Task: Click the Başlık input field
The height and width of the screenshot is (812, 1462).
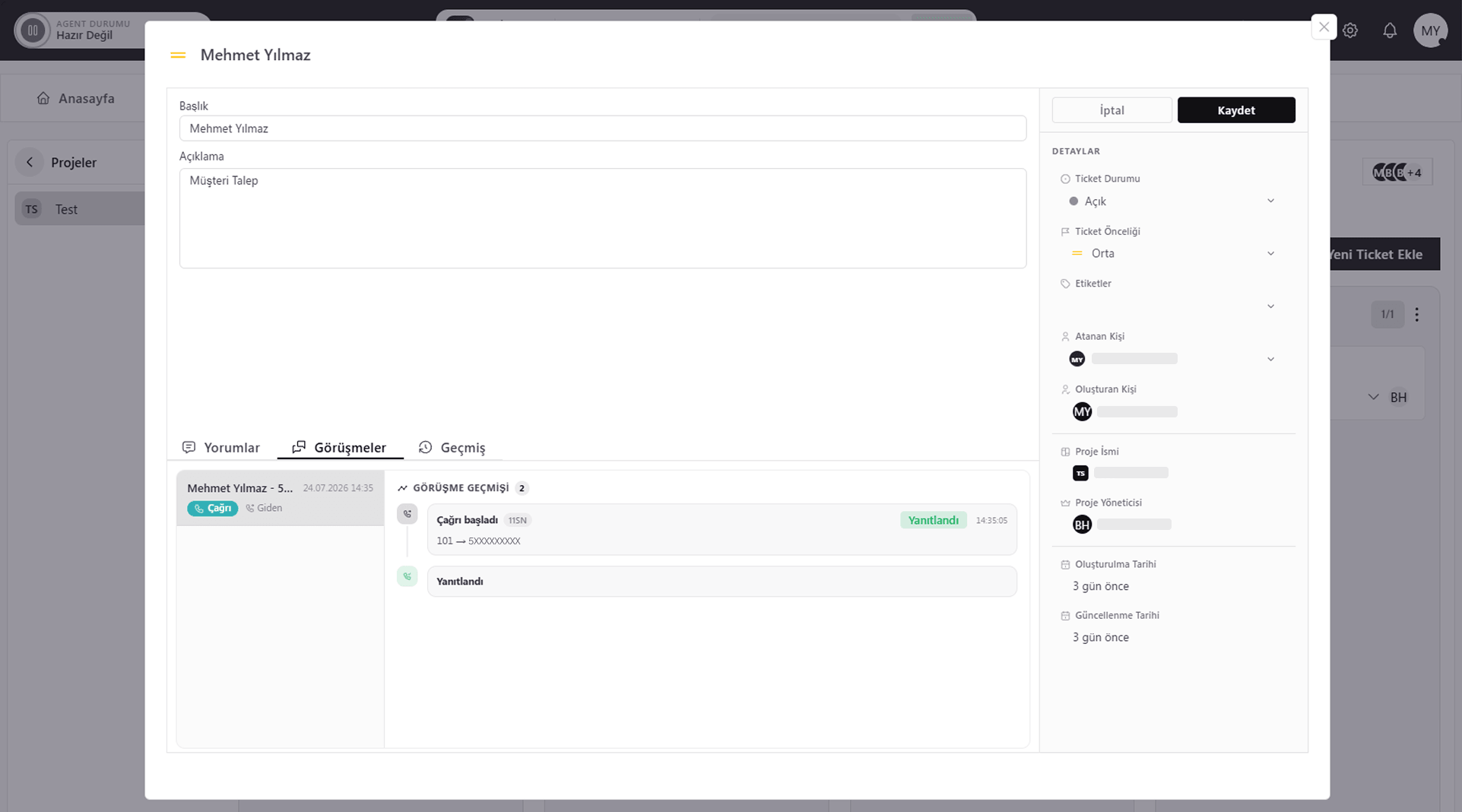Action: tap(603, 128)
